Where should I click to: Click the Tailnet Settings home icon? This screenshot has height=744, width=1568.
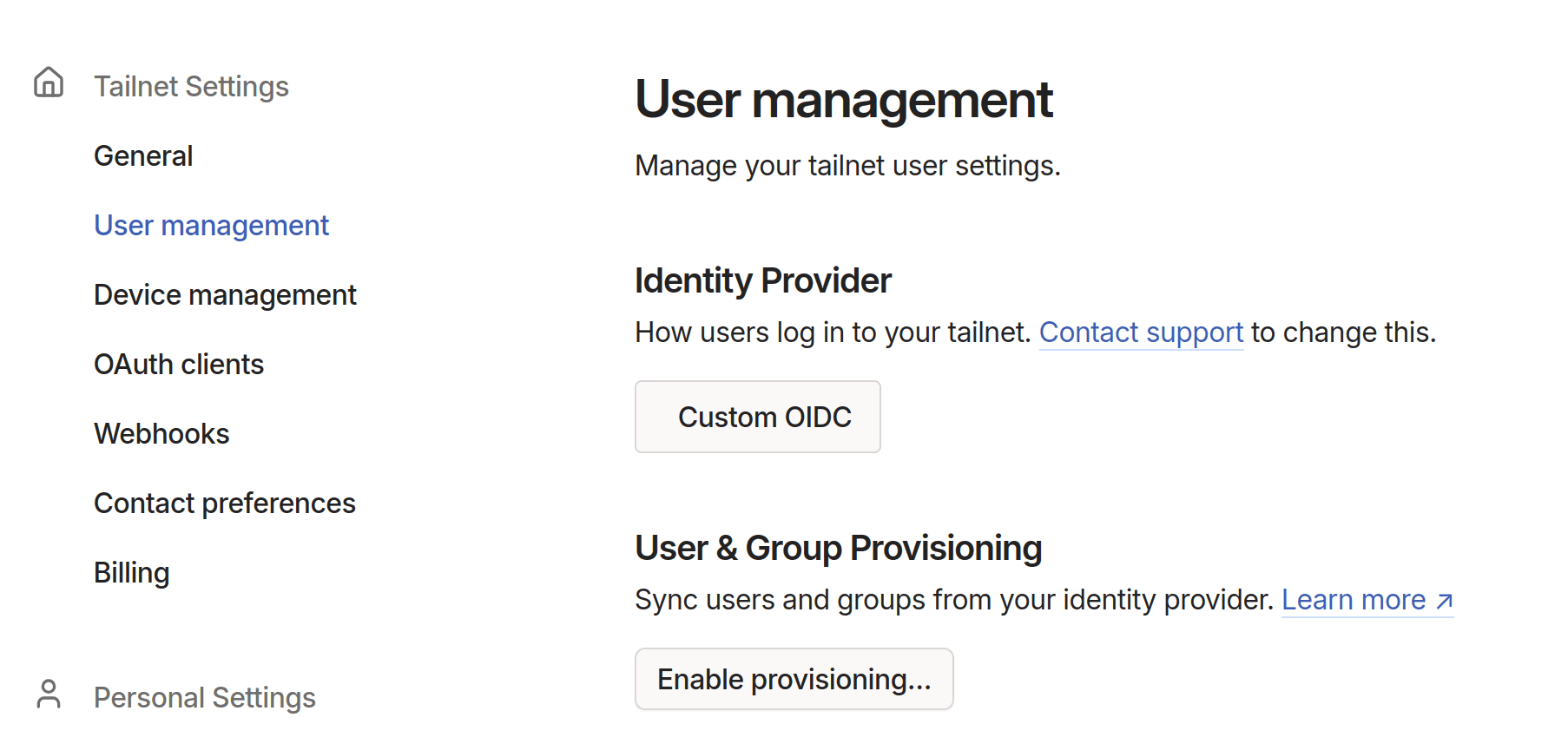point(49,83)
